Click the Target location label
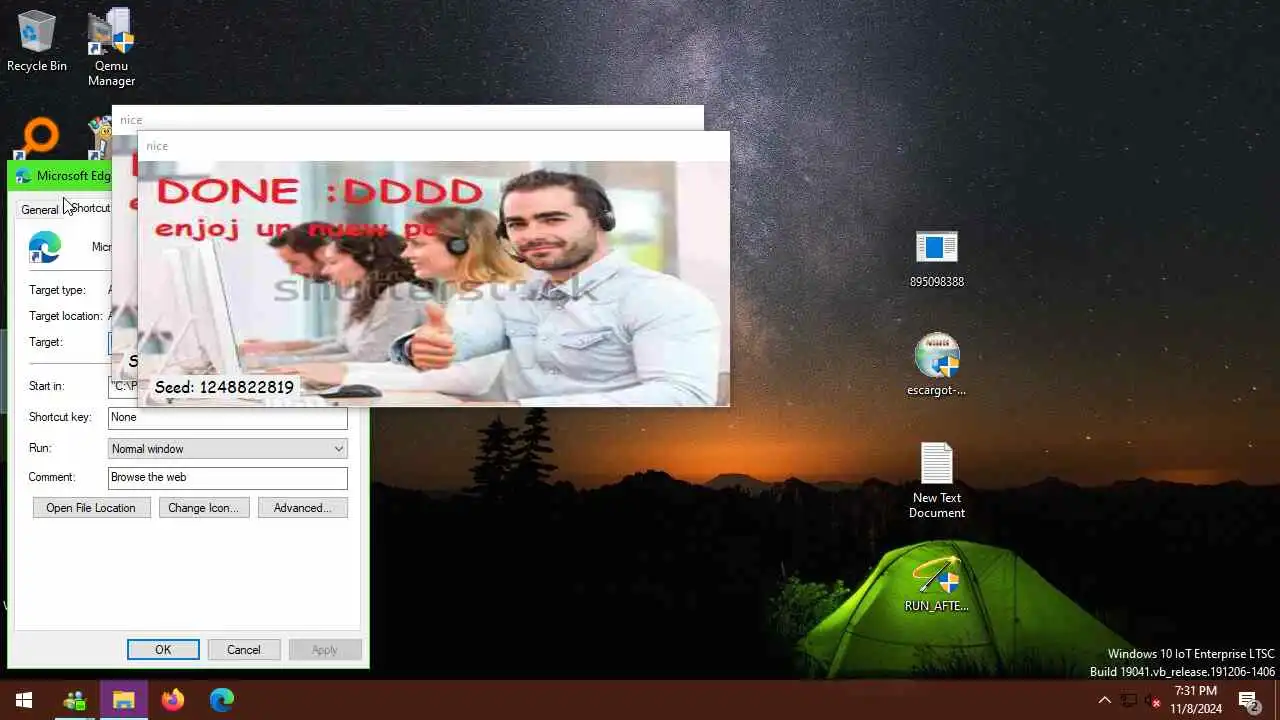1280x720 pixels. (66, 316)
